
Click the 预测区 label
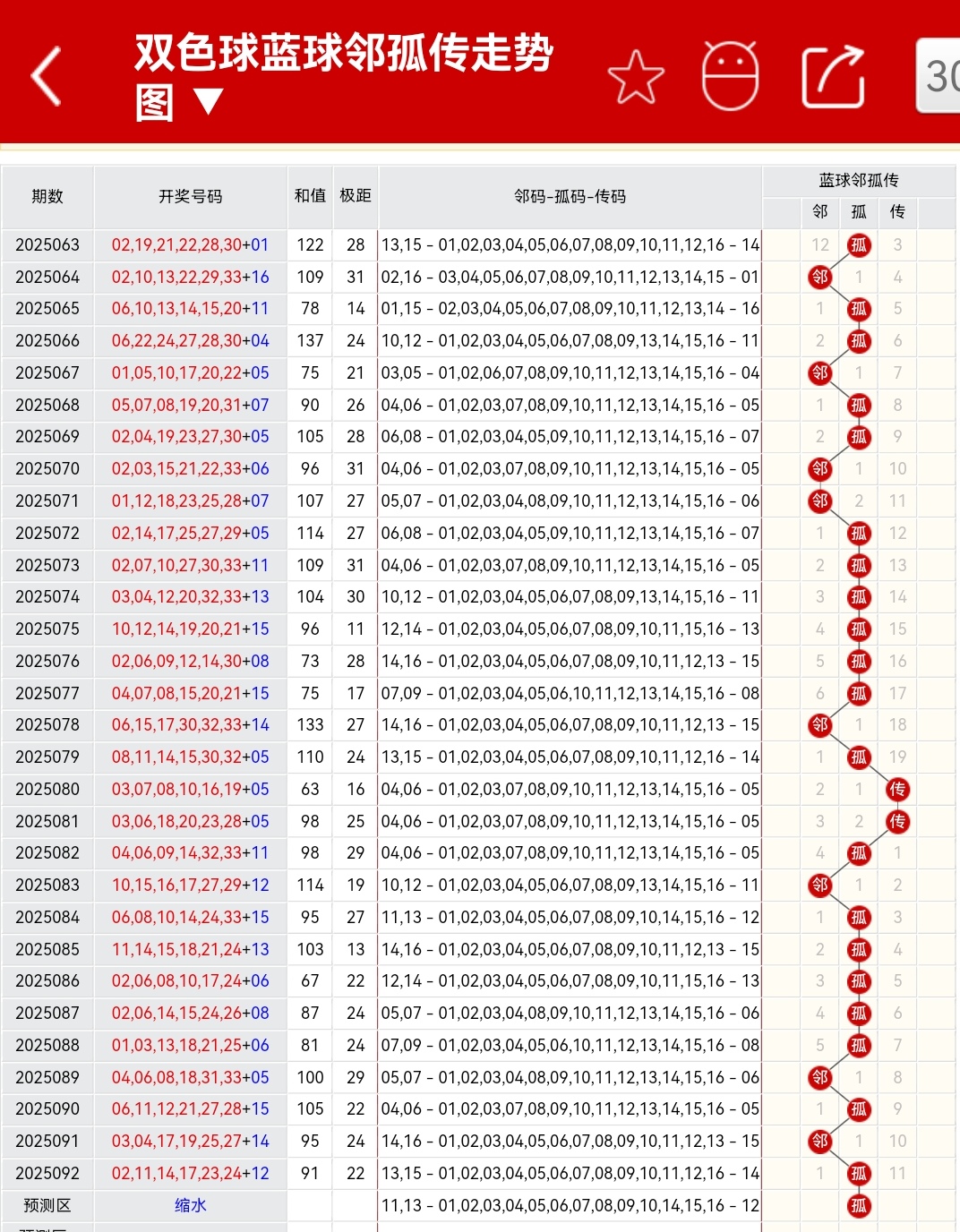[x=47, y=1205]
